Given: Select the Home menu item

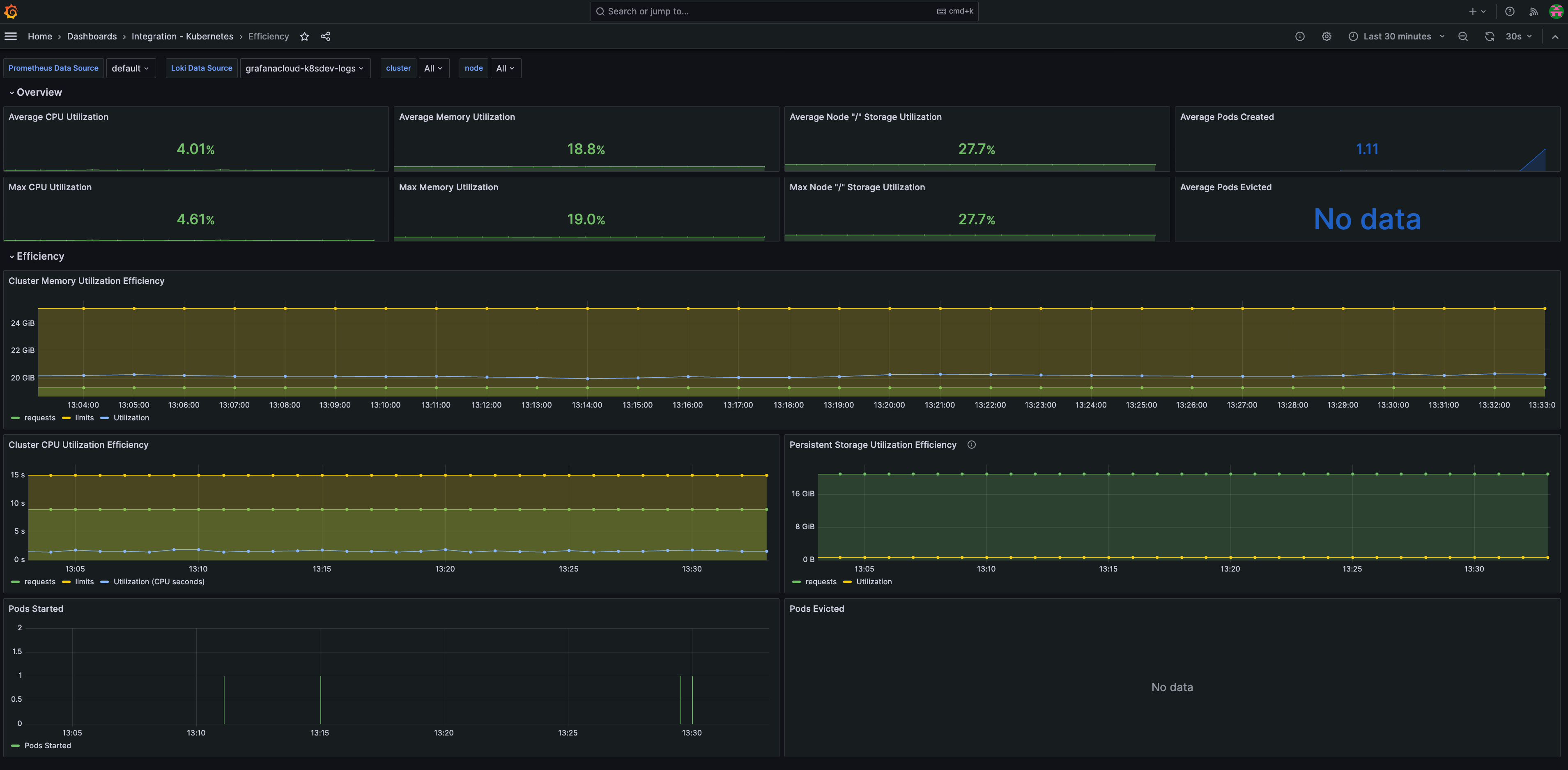Looking at the screenshot, I should click(39, 36).
